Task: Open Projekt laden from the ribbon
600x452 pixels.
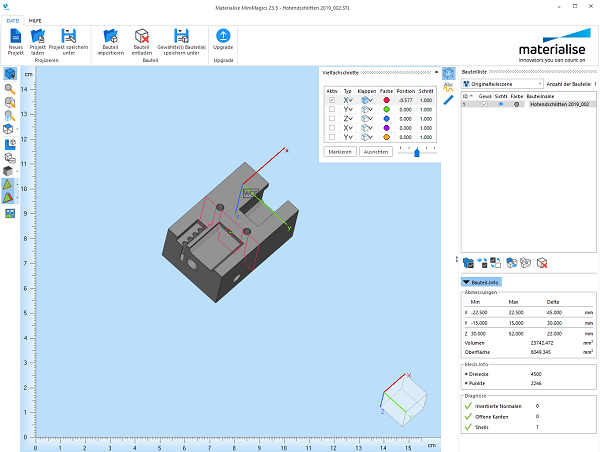Action: 38,36
